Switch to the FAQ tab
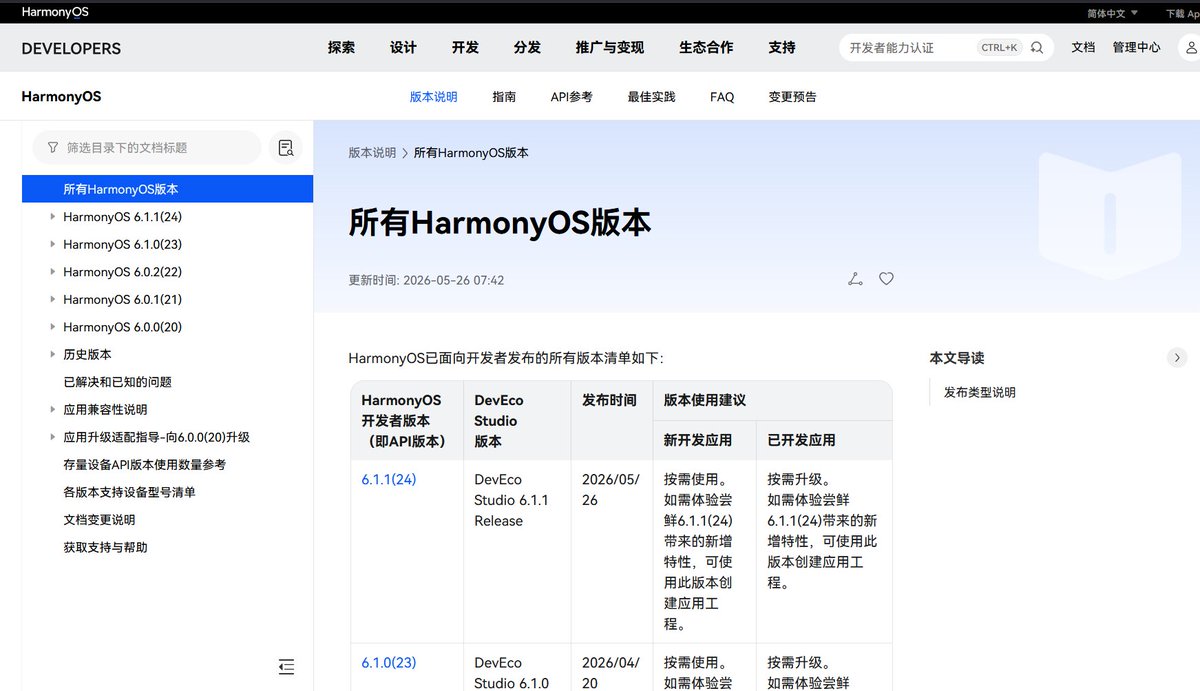 coord(722,97)
